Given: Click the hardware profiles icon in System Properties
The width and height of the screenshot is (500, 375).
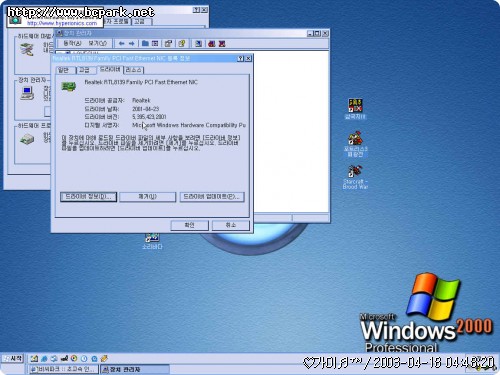Looking at the screenshot, I should tap(27, 139).
